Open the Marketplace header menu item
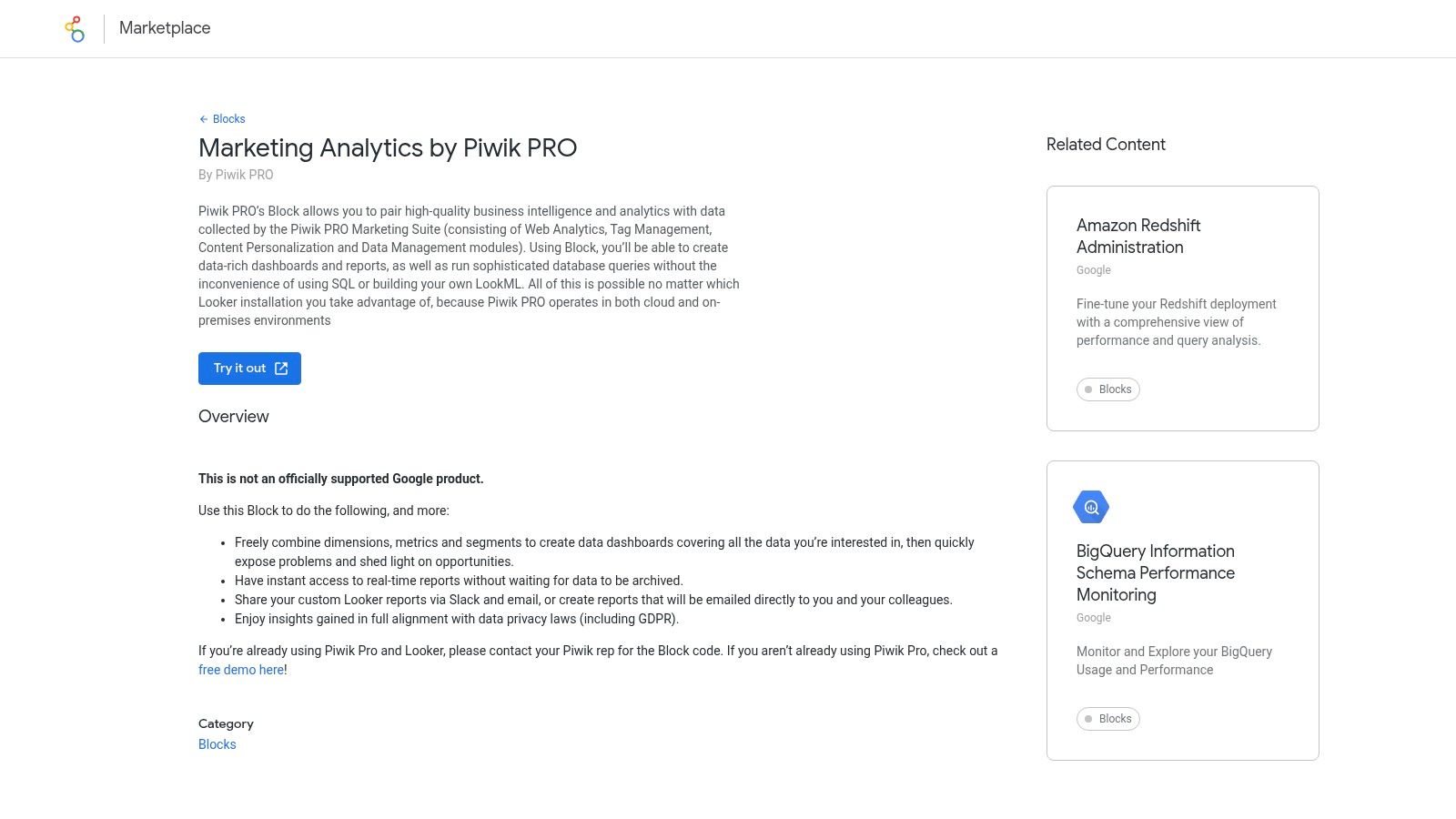Image resolution: width=1456 pixels, height=819 pixels. click(165, 28)
